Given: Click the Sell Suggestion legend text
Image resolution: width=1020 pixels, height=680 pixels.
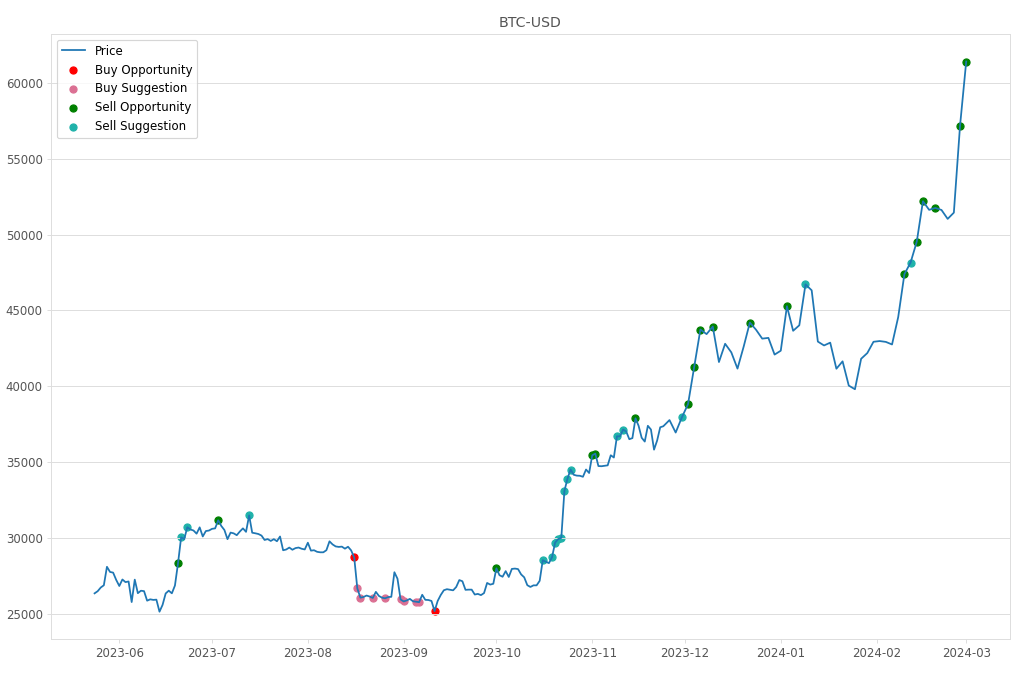Looking at the screenshot, I should 140,127.
